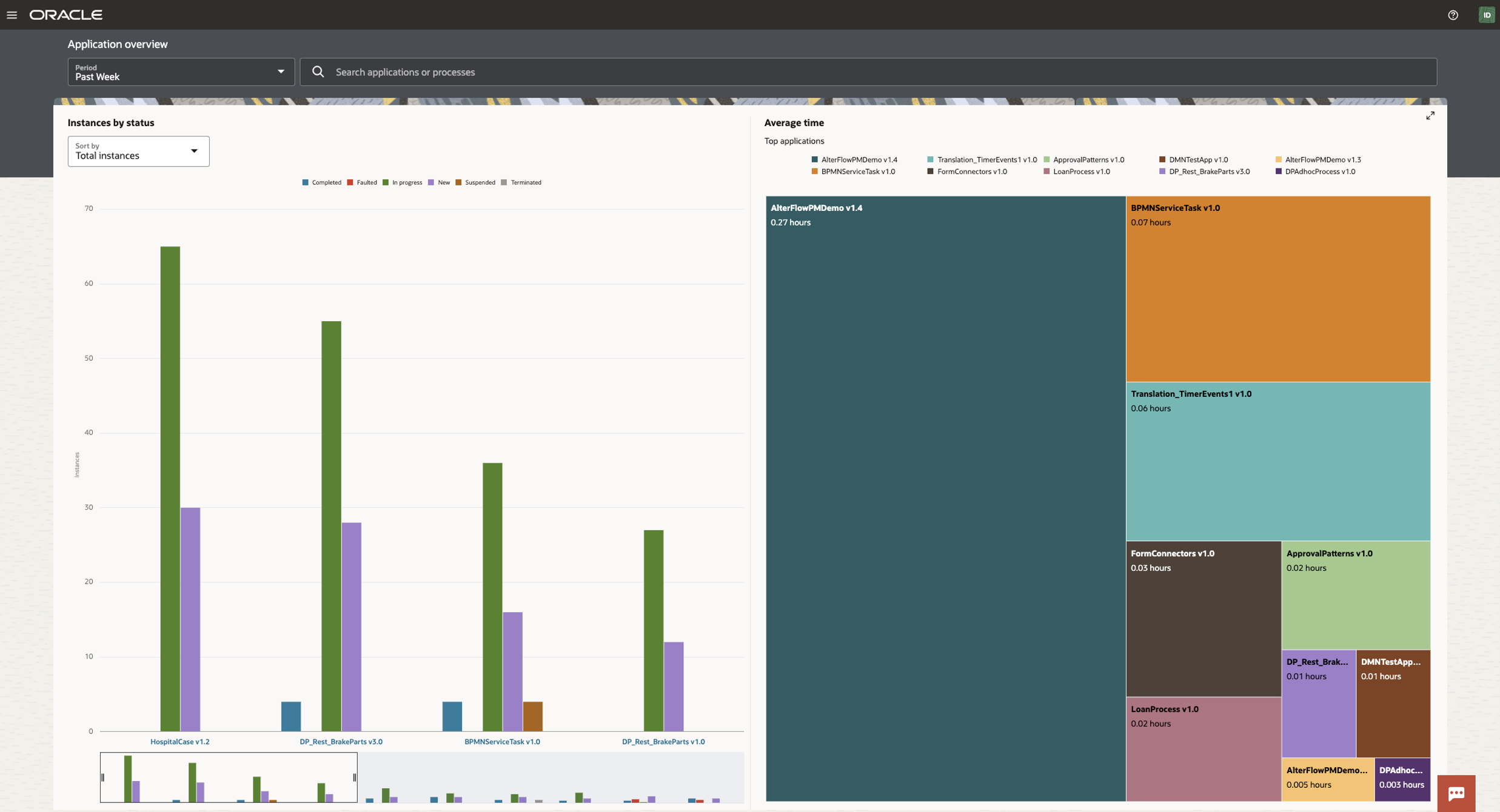The height and width of the screenshot is (812, 1500).
Task: Toggle the Faulted status in the chart legend
Action: (x=363, y=182)
